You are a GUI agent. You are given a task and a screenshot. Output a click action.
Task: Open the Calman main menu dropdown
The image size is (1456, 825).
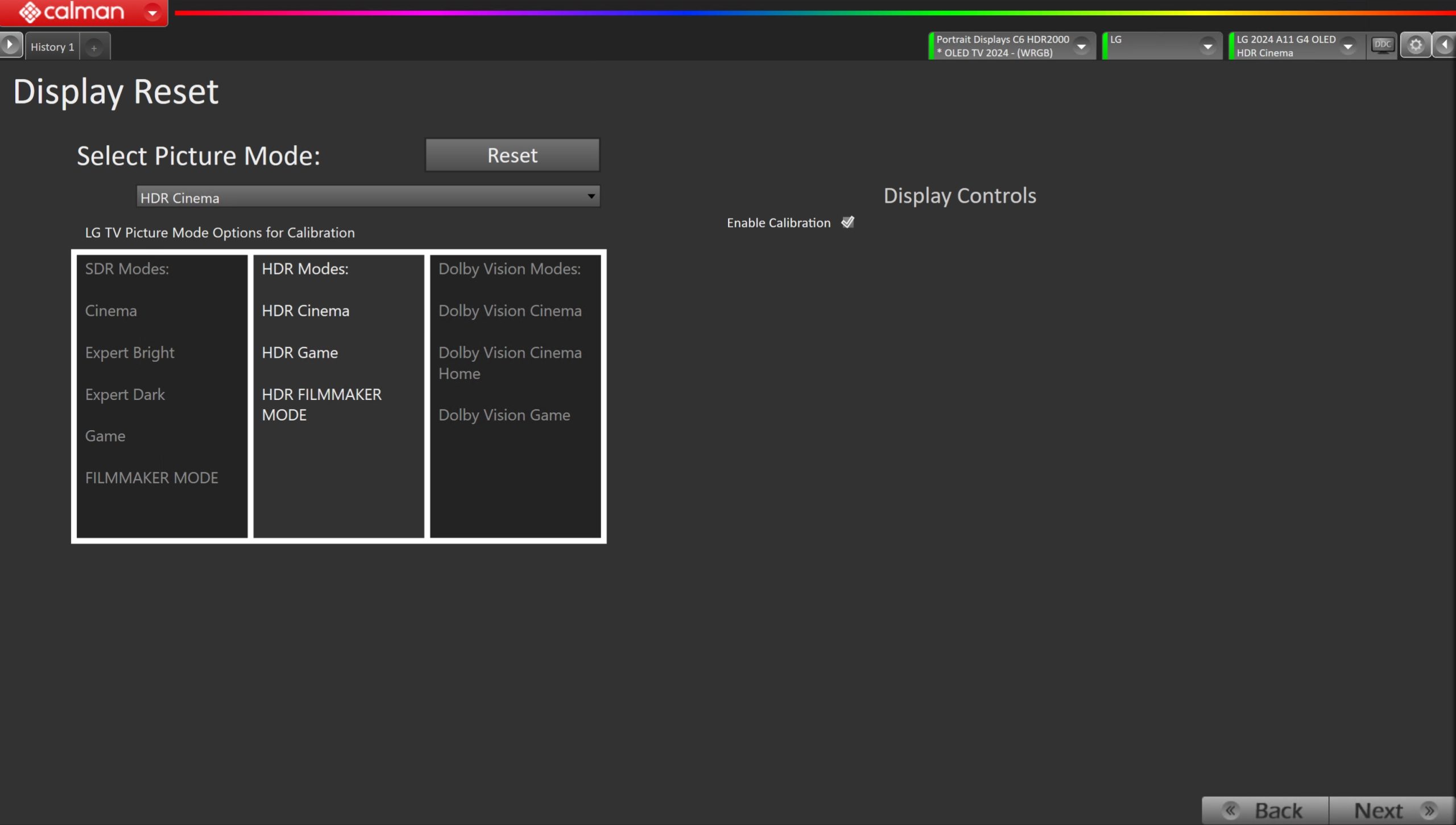tap(152, 12)
